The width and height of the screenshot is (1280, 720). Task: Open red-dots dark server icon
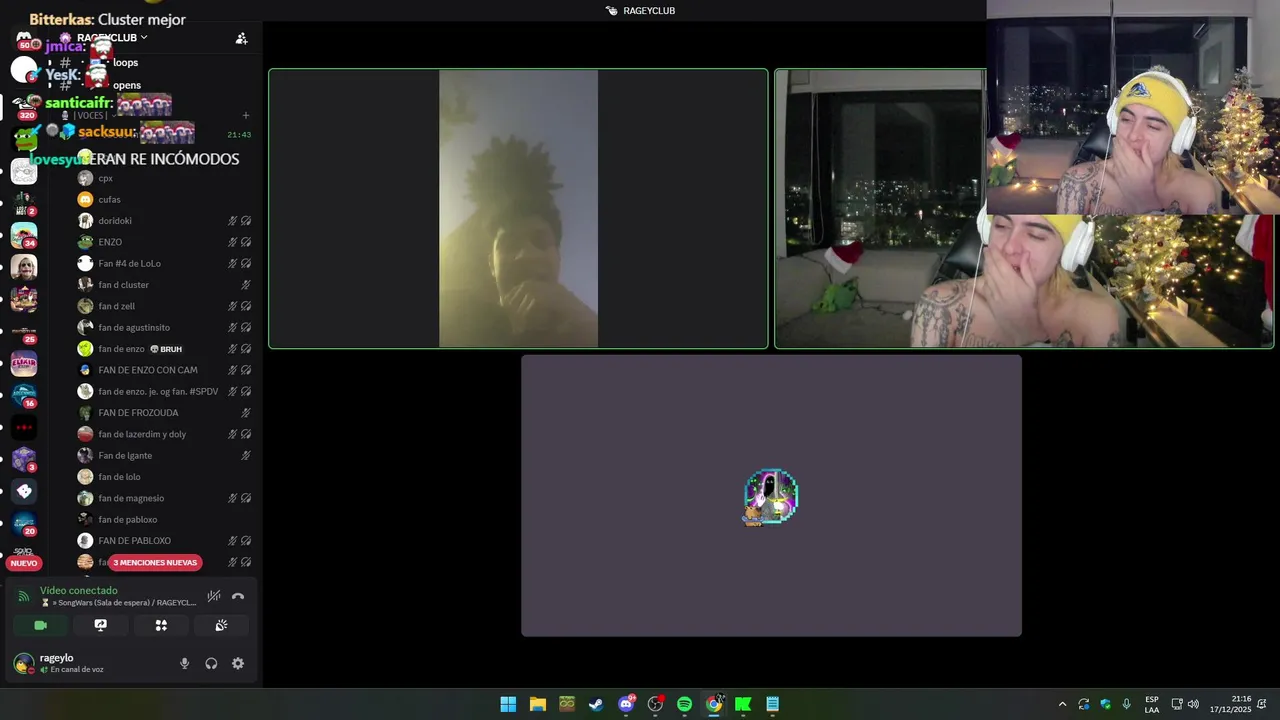tap(24, 428)
